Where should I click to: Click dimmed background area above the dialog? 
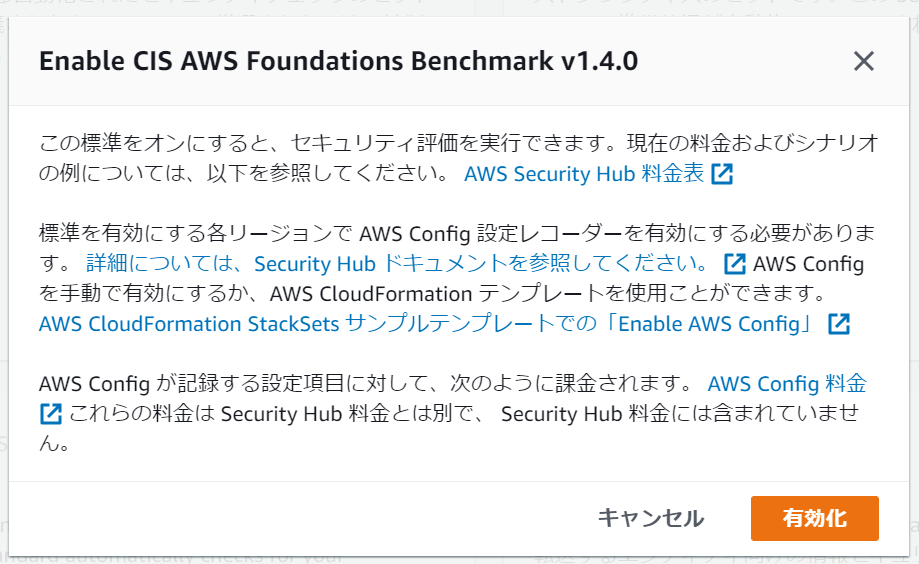300,7
